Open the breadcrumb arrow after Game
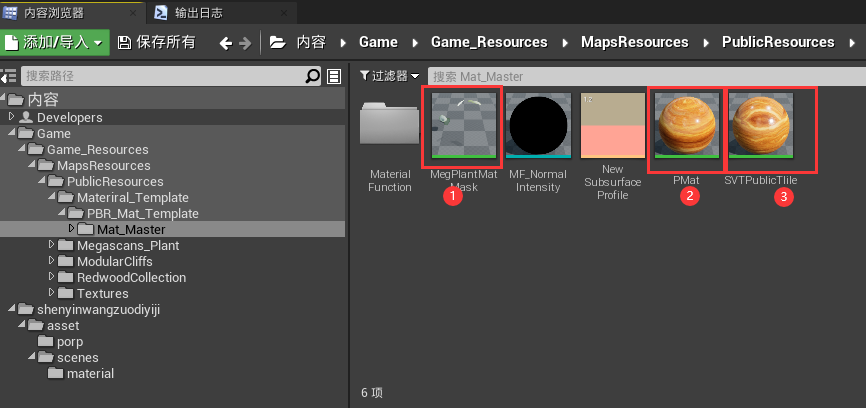The width and height of the screenshot is (866, 408). [x=415, y=43]
